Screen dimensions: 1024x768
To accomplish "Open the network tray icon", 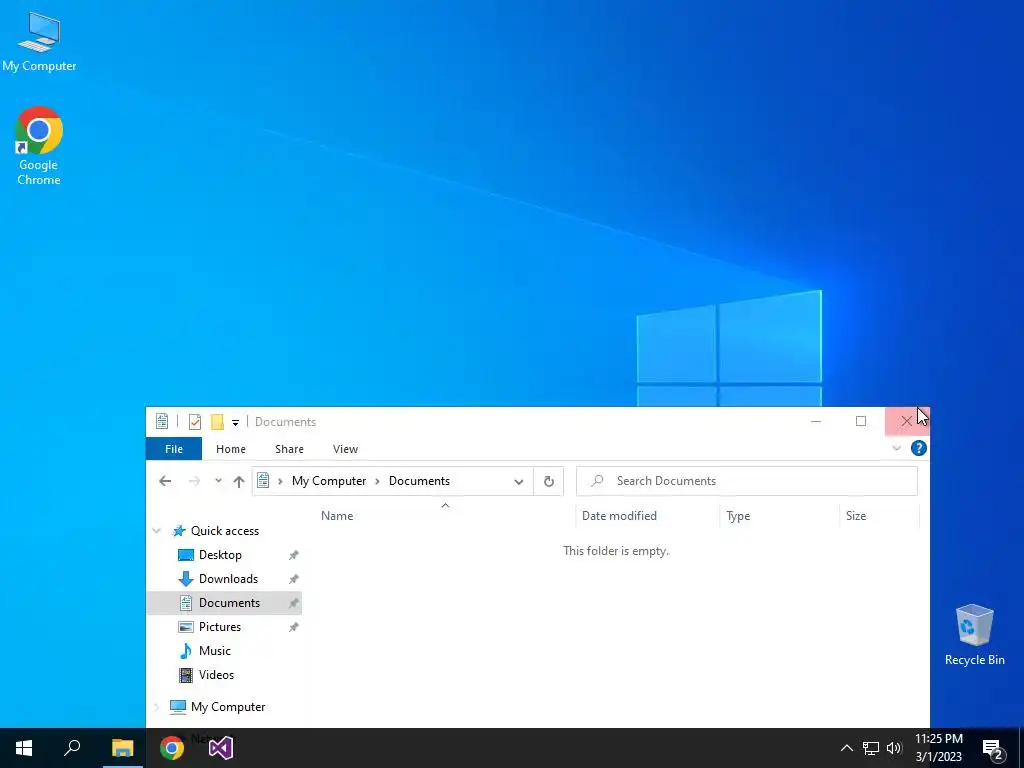I will 870,748.
